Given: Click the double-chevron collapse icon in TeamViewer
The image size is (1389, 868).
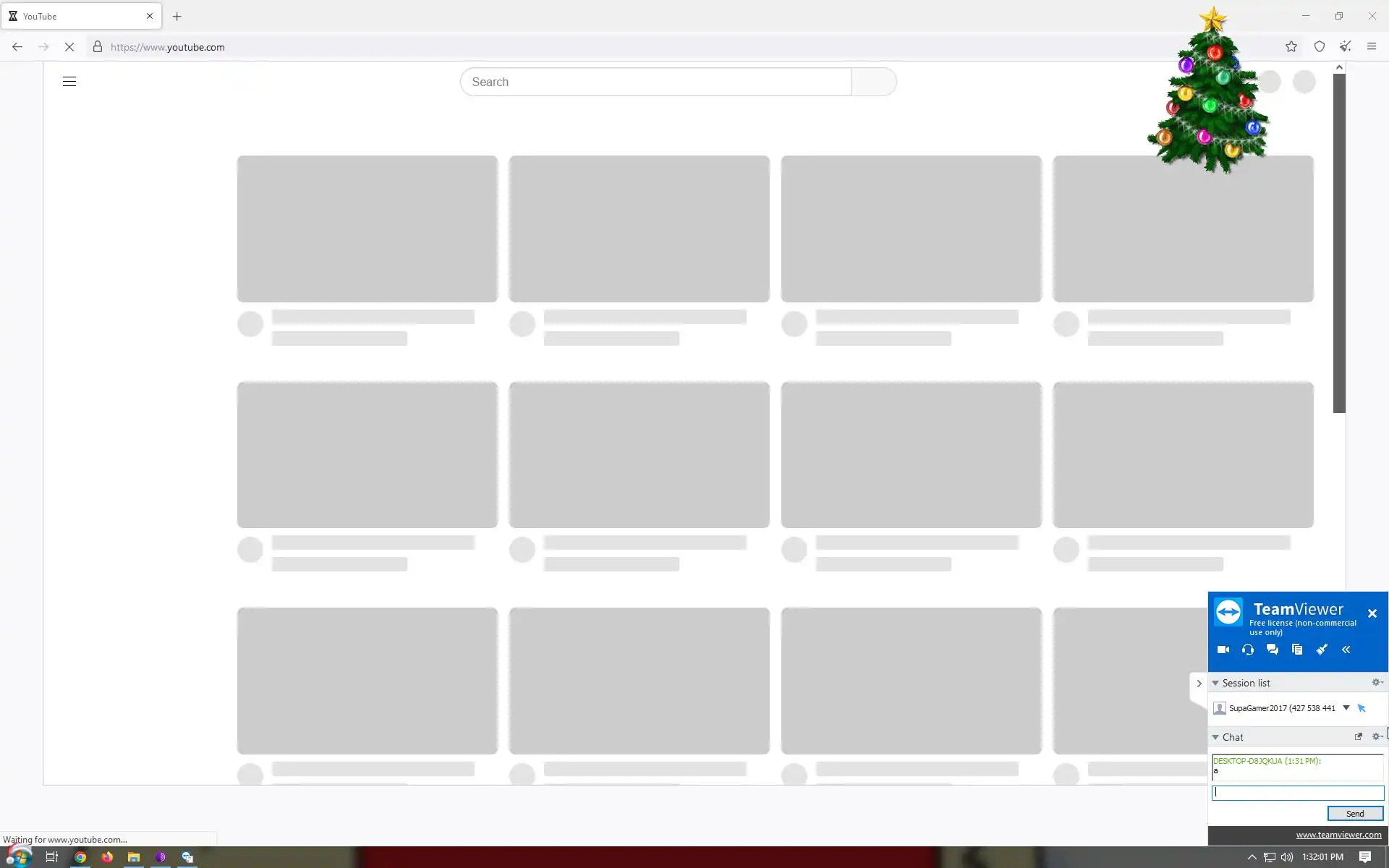Looking at the screenshot, I should pos(1346,650).
